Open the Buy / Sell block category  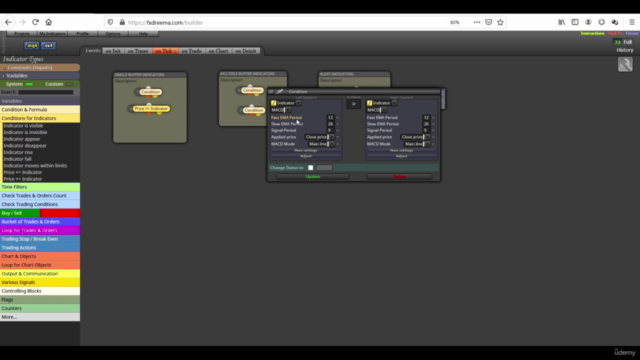tap(40, 213)
